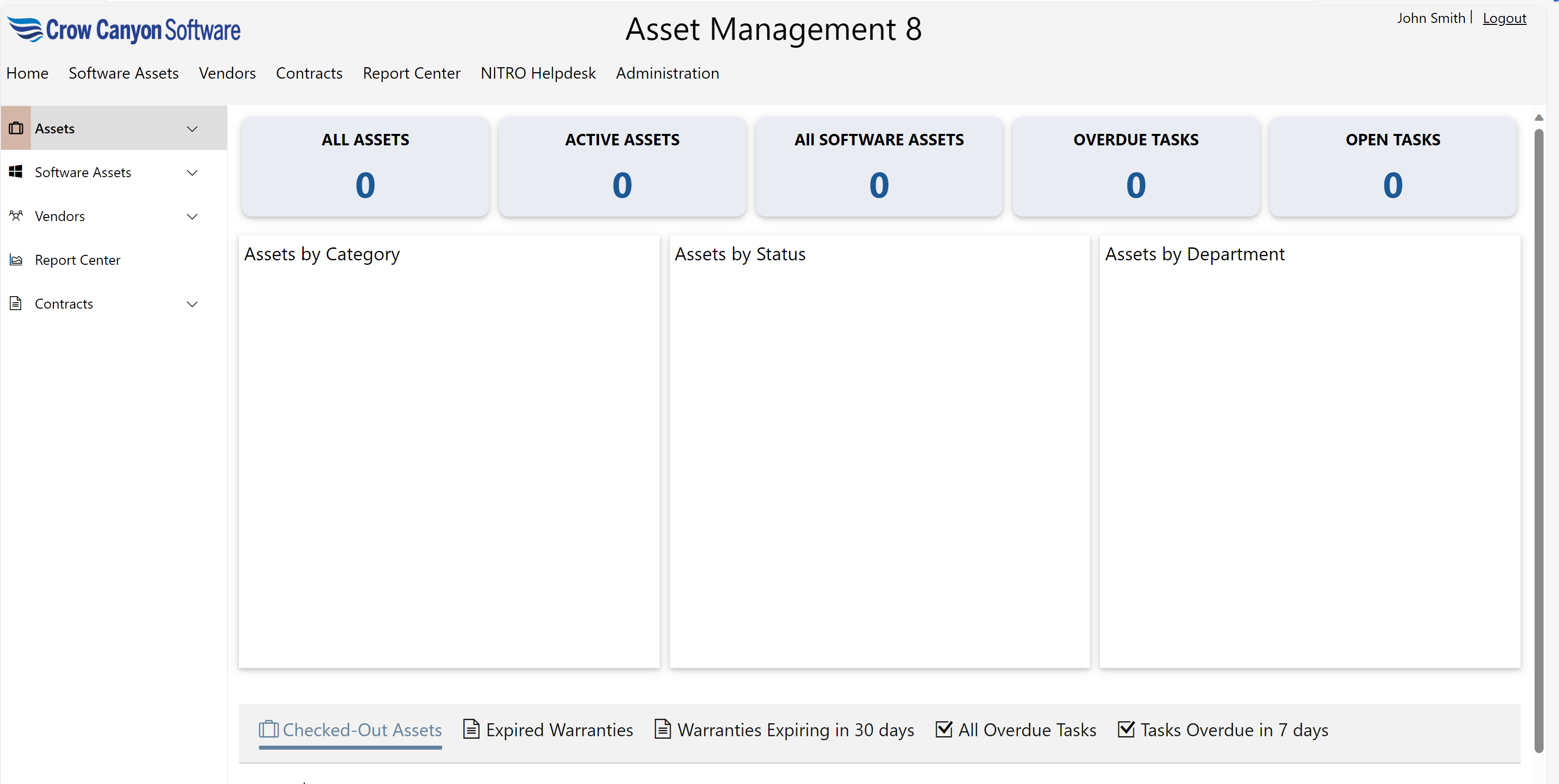Open the Administration menu item
Screen dimensions: 1559x784
[668, 73]
